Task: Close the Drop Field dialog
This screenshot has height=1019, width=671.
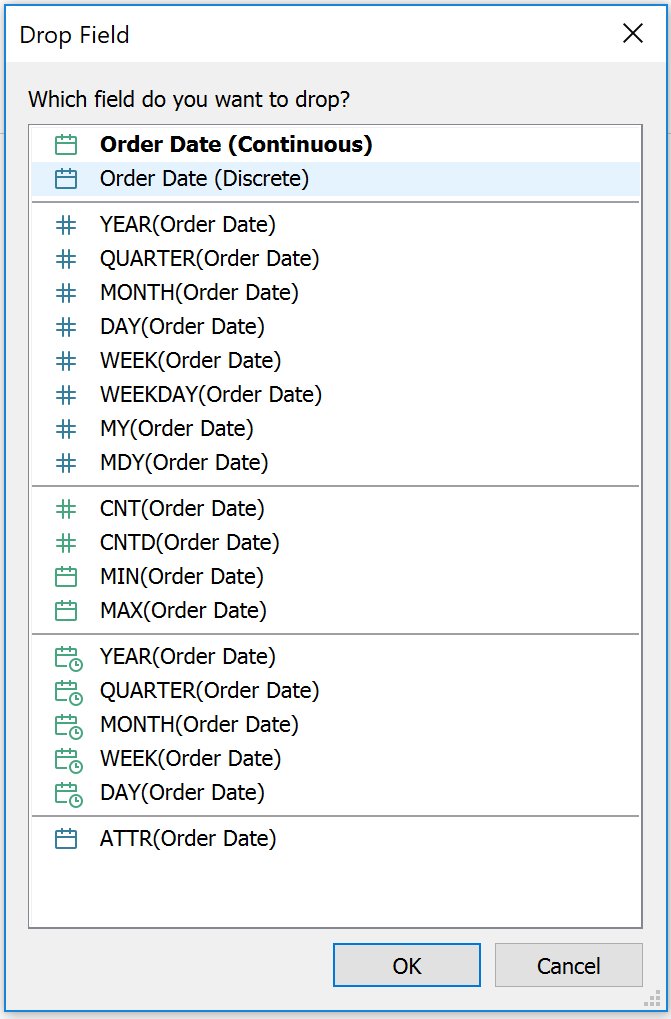Action: [x=633, y=34]
